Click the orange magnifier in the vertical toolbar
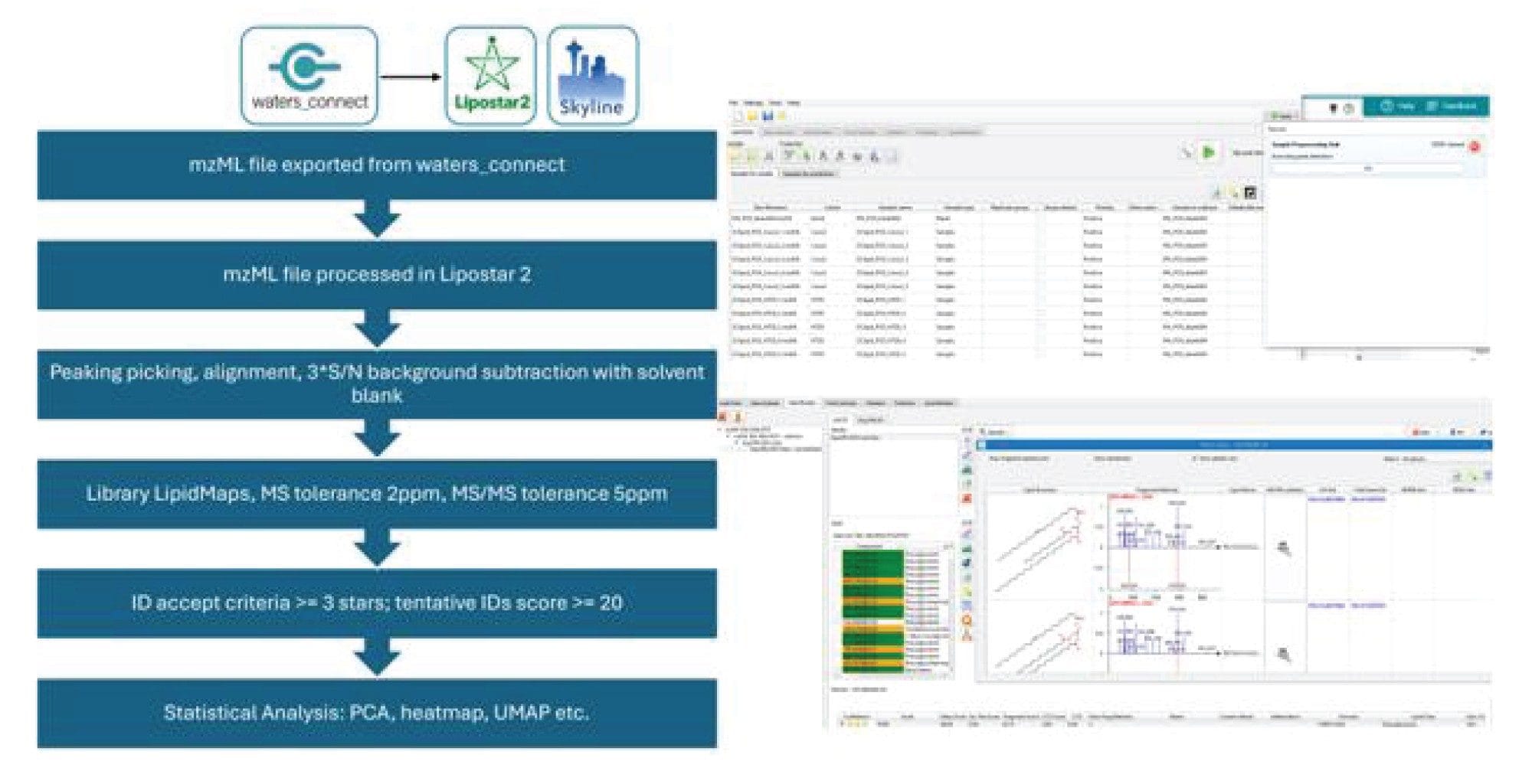 (x=967, y=621)
